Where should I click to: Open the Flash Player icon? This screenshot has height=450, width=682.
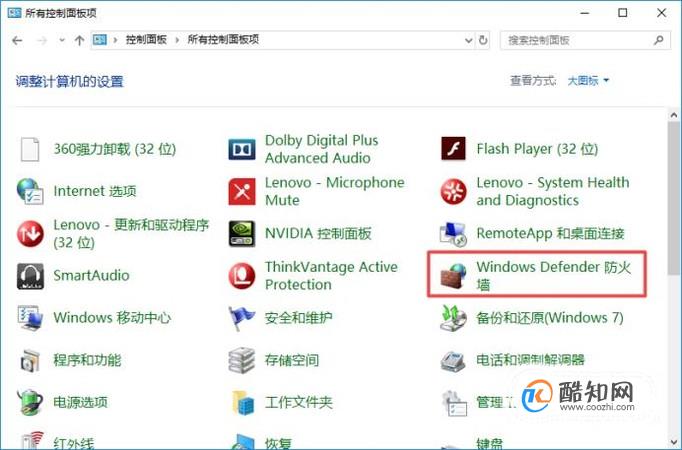pos(453,149)
